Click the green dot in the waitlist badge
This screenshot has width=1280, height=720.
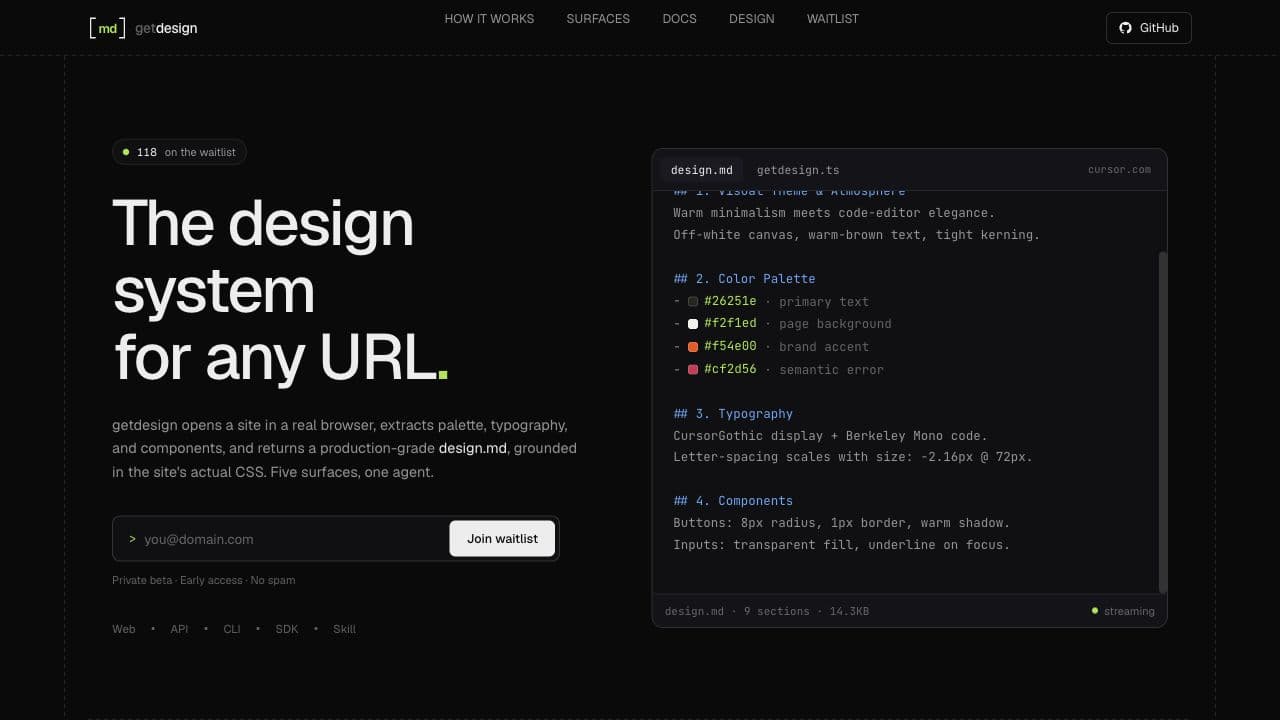pyautogui.click(x=126, y=152)
